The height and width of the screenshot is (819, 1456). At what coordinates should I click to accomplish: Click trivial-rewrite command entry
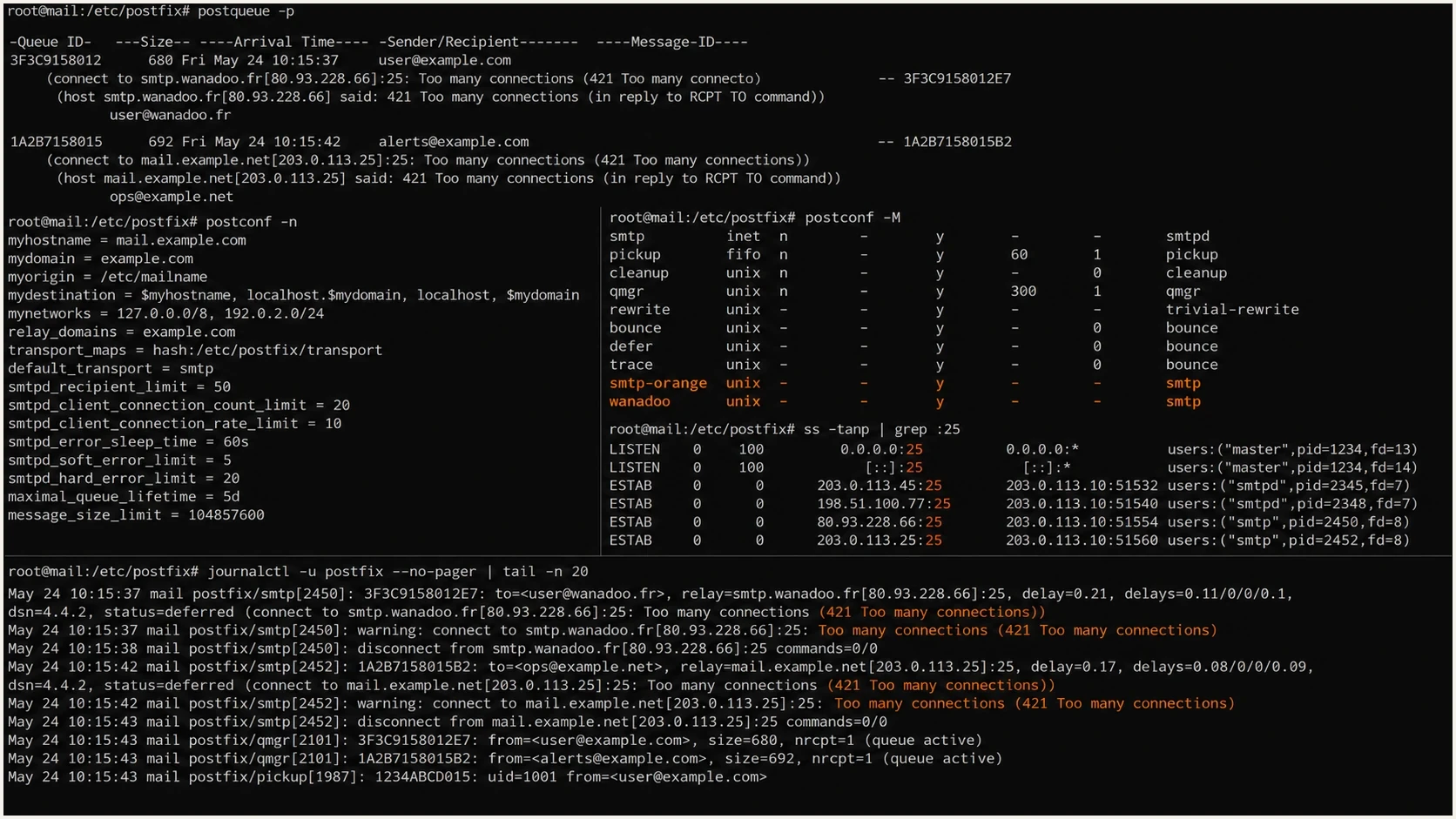[1232, 309]
